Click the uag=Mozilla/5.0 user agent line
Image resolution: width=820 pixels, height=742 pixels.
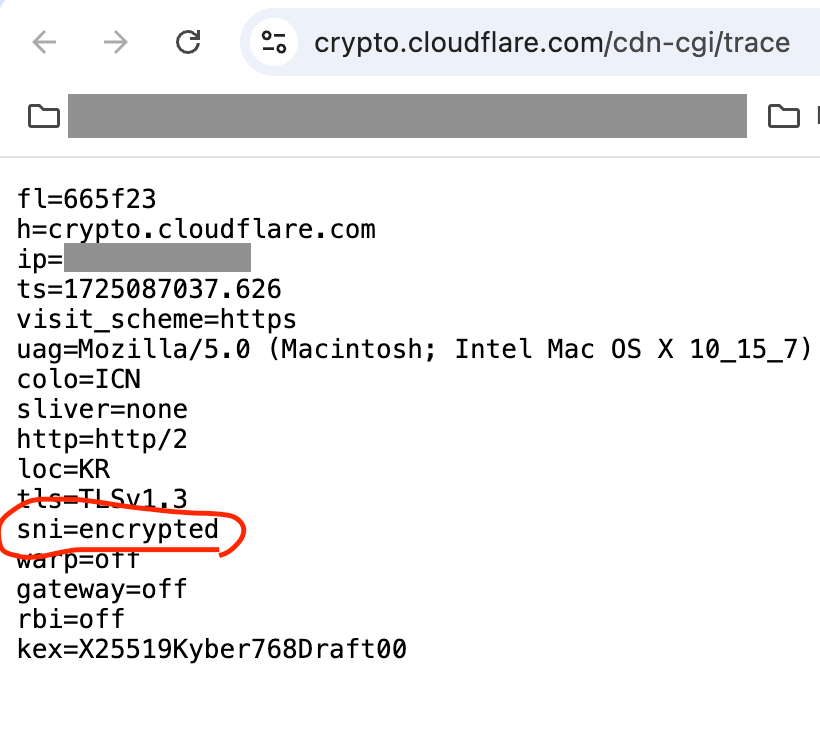[x=413, y=350]
